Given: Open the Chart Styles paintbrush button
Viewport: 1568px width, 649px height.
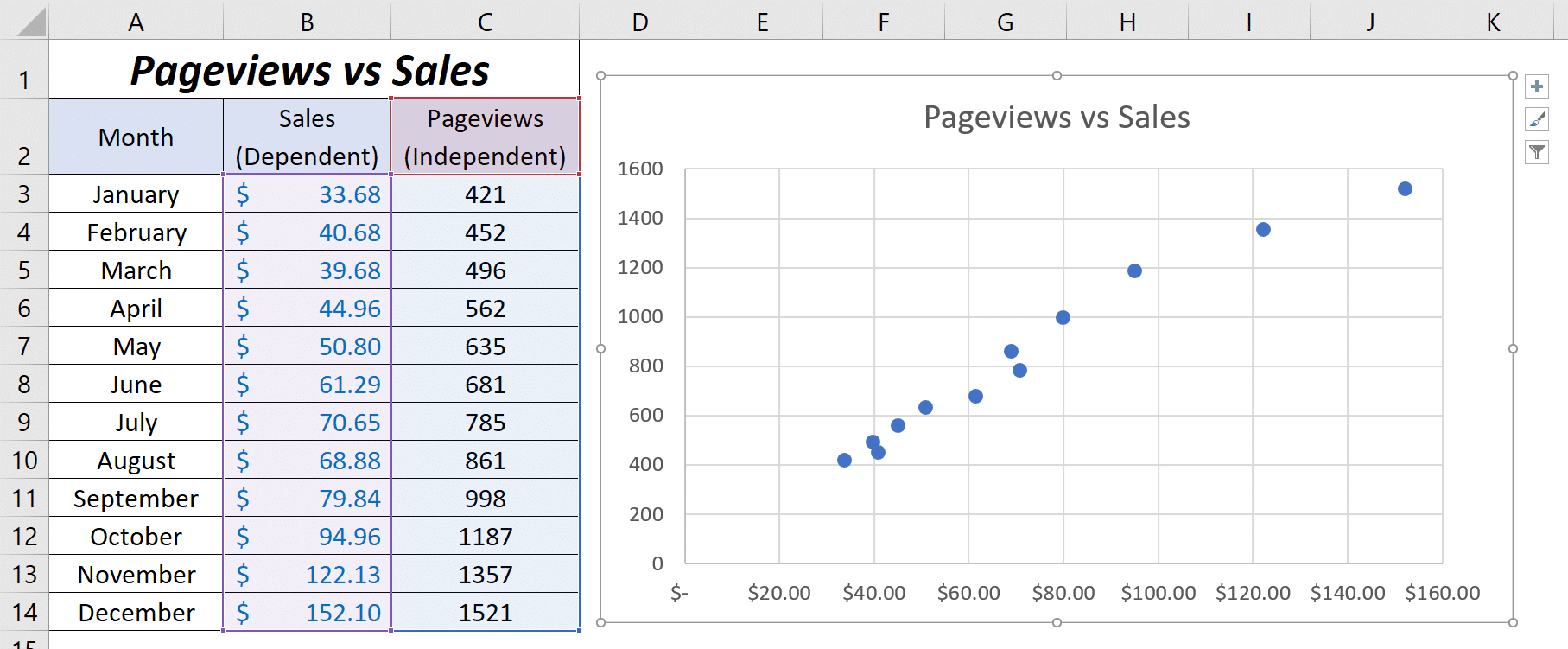Looking at the screenshot, I should 1537,119.
